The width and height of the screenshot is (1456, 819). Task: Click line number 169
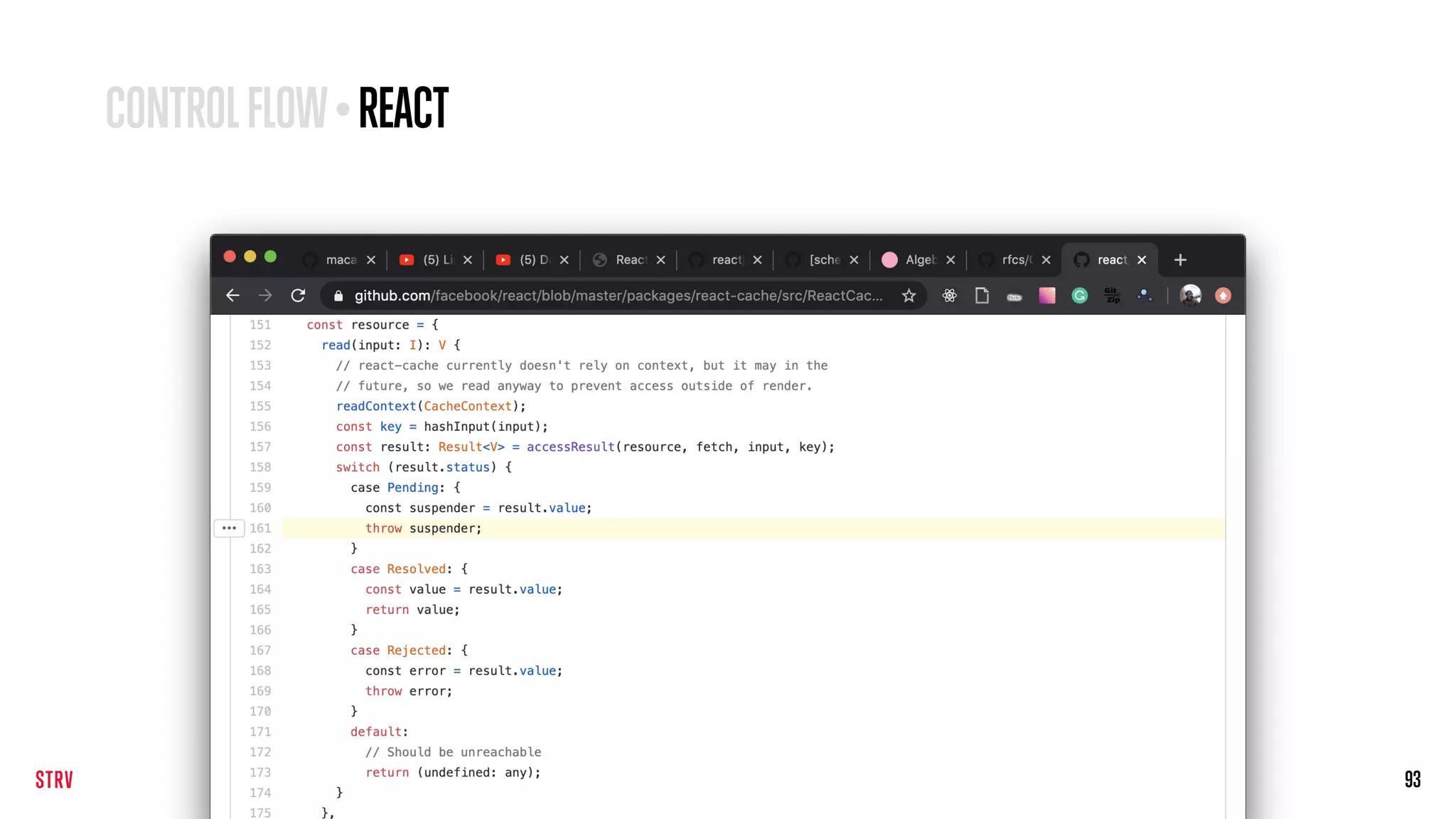point(260,691)
